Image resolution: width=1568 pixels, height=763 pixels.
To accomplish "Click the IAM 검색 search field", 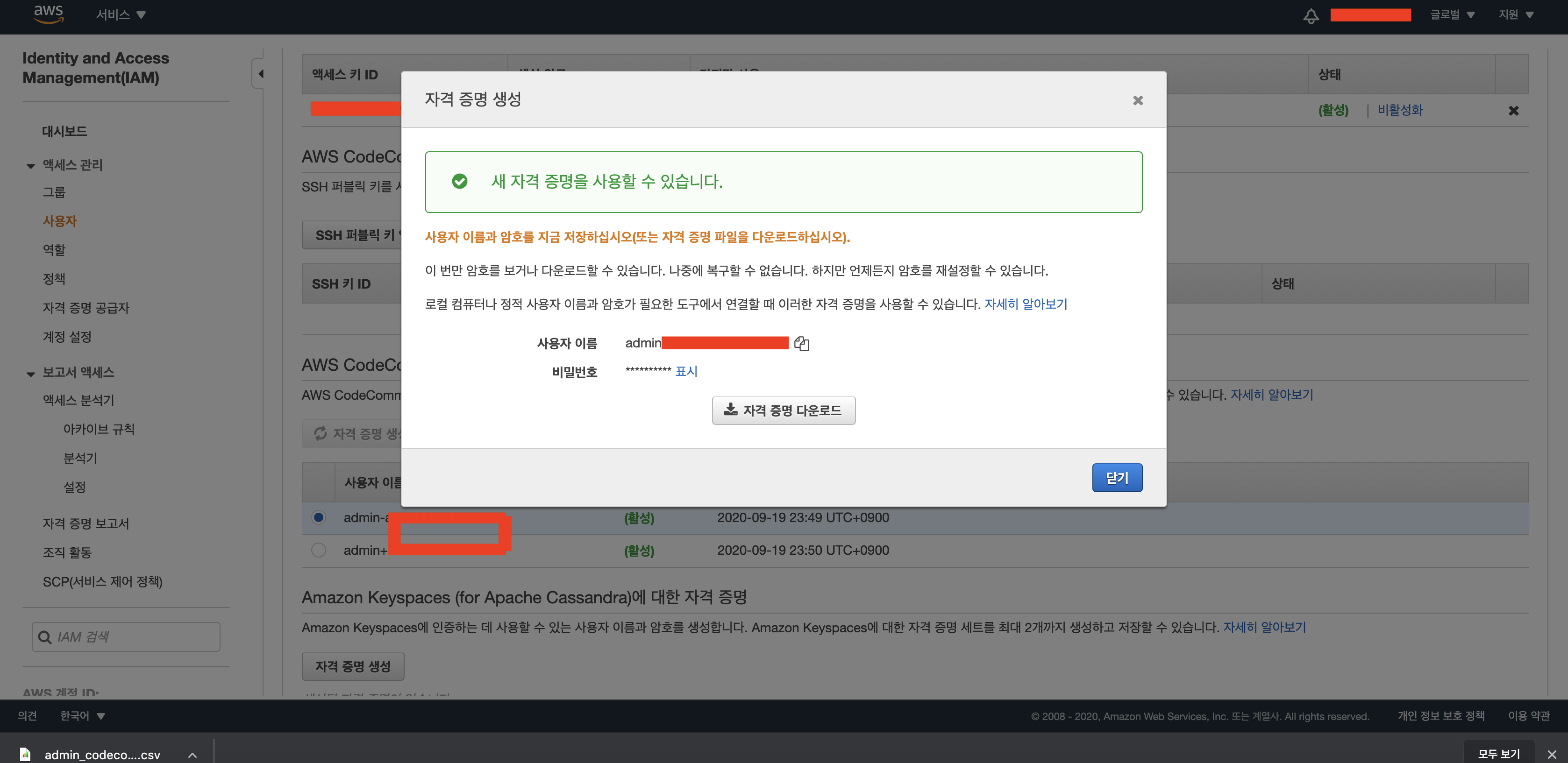I will (x=134, y=637).
